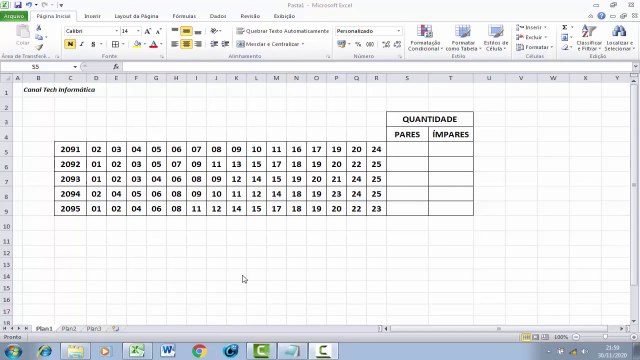Click Formatar cells button
The width and height of the screenshot is (640, 360).
coord(534,47)
